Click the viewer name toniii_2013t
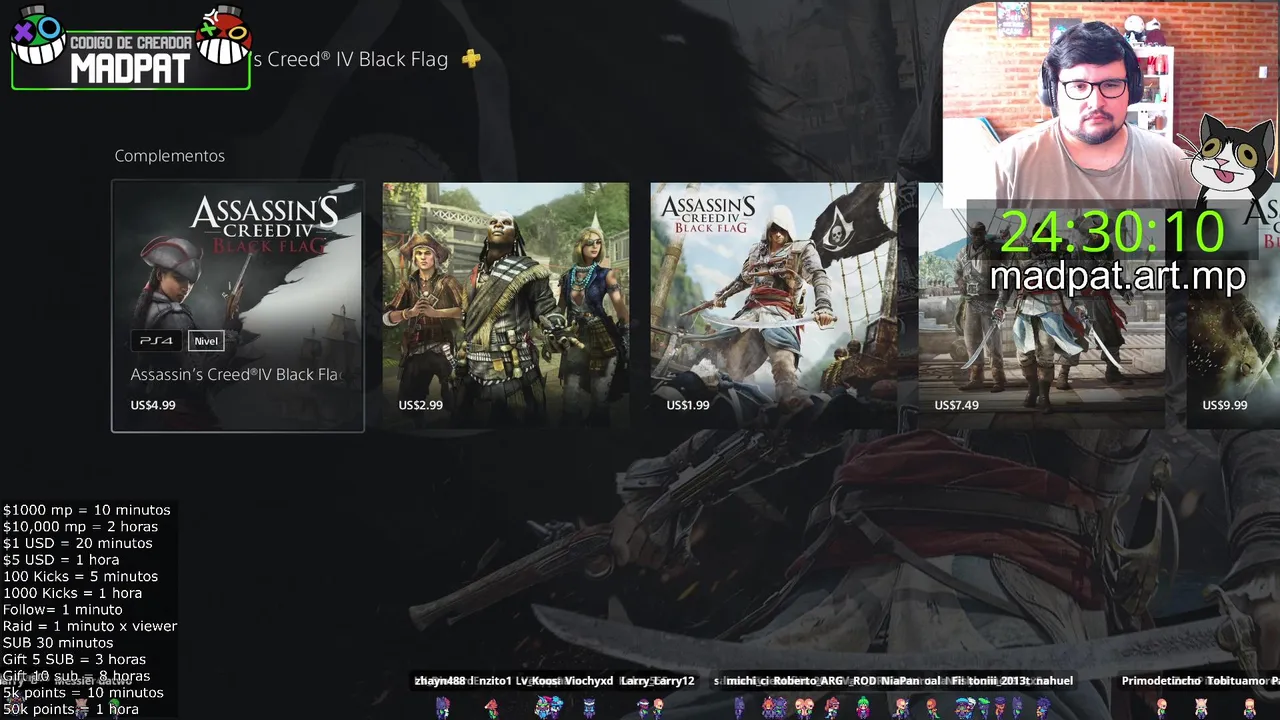 997,681
